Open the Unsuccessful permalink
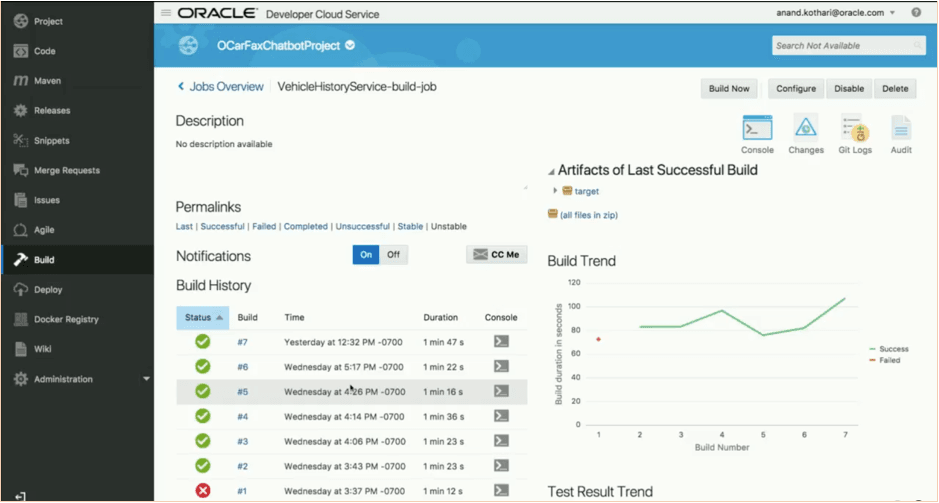Screen dimensions: 939x503 click(362, 226)
